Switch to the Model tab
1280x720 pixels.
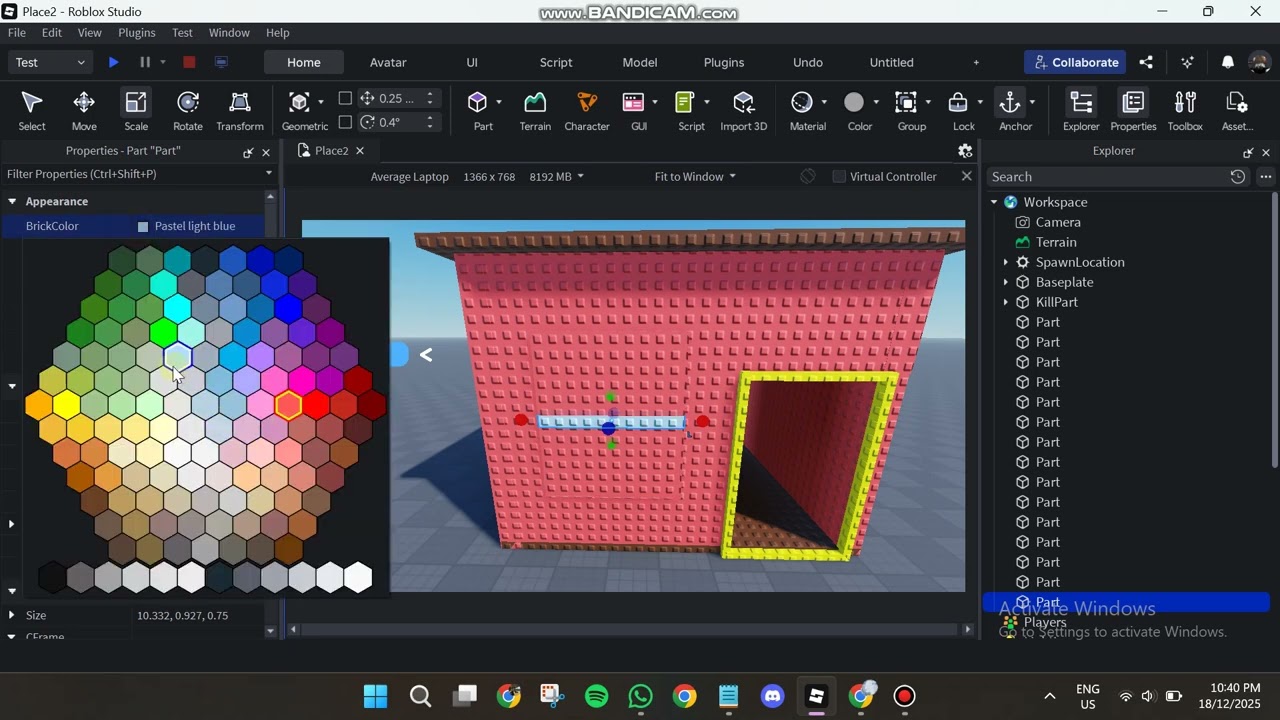[x=640, y=62]
